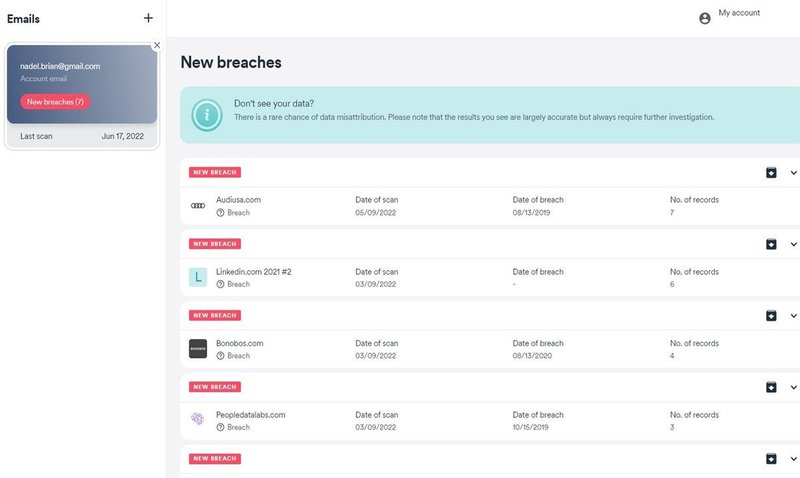The height and width of the screenshot is (478, 800).
Task: Click the Last scan date Jun 17, 2022
Action: [122, 136]
